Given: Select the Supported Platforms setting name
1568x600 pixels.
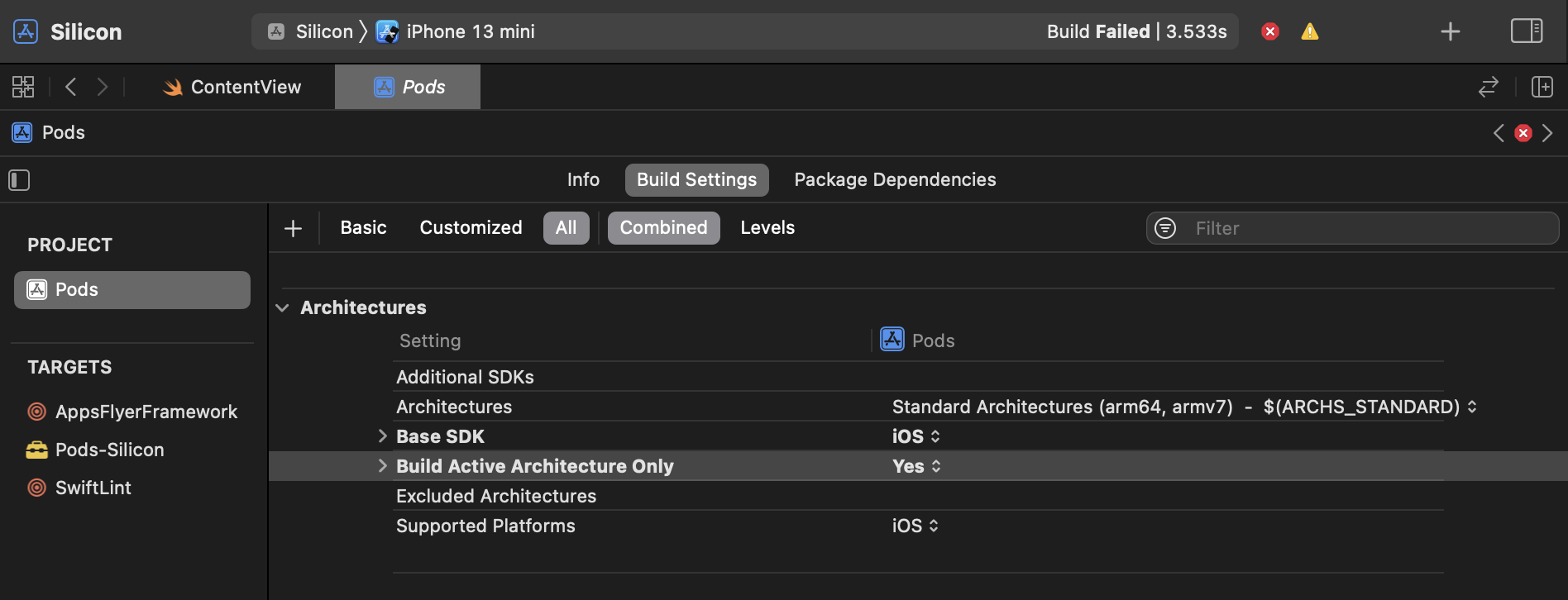Looking at the screenshot, I should point(485,526).
